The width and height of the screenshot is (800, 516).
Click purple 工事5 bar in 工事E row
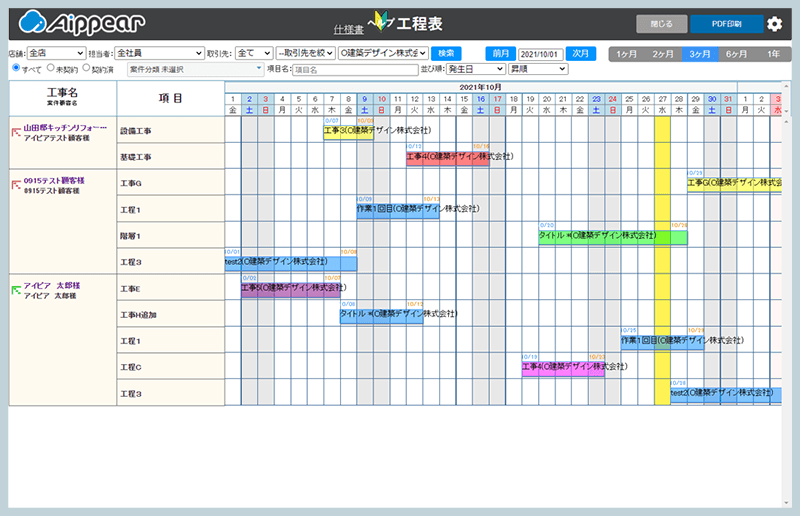coord(291,289)
